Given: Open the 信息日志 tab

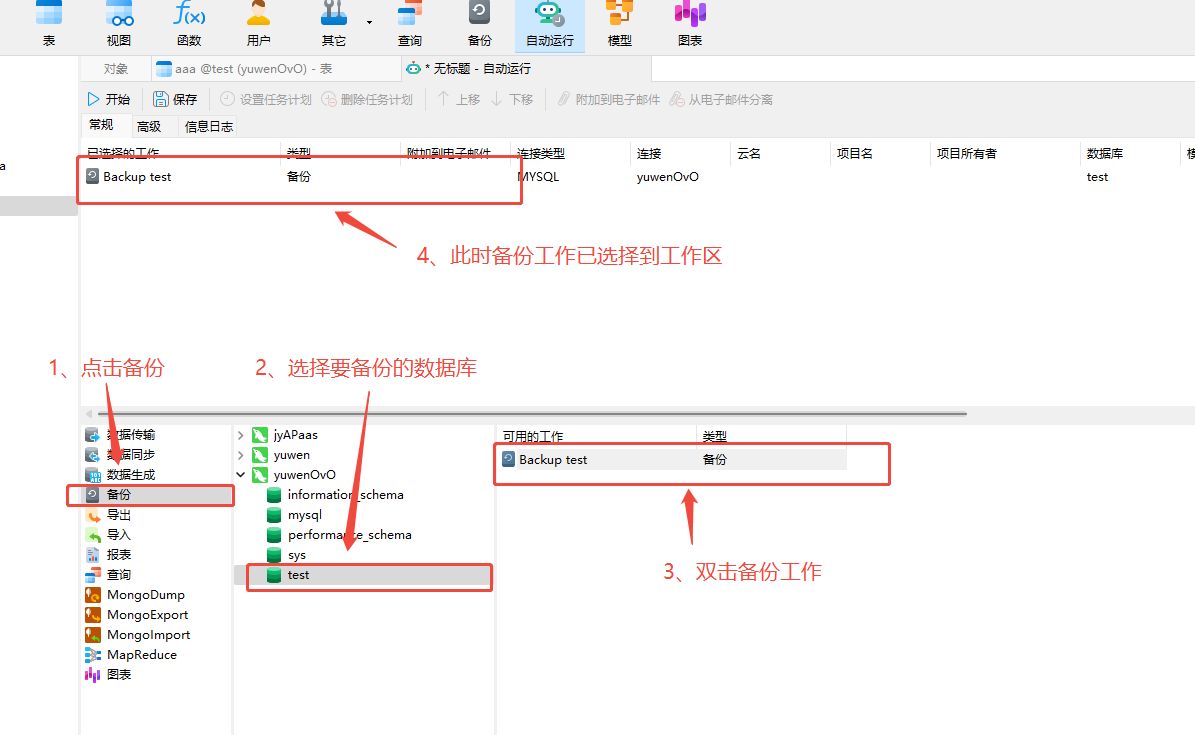Looking at the screenshot, I should pyautogui.click(x=208, y=125).
